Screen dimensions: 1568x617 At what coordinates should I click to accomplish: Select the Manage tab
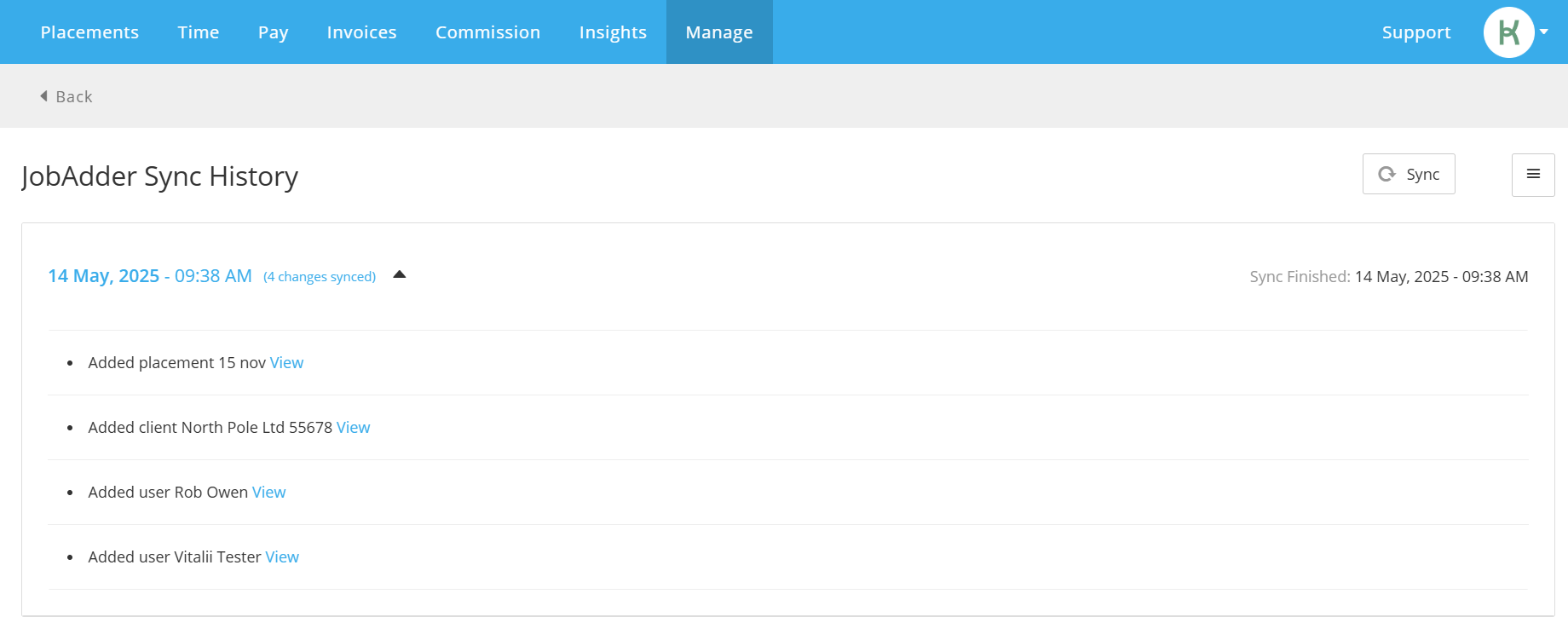[x=719, y=32]
